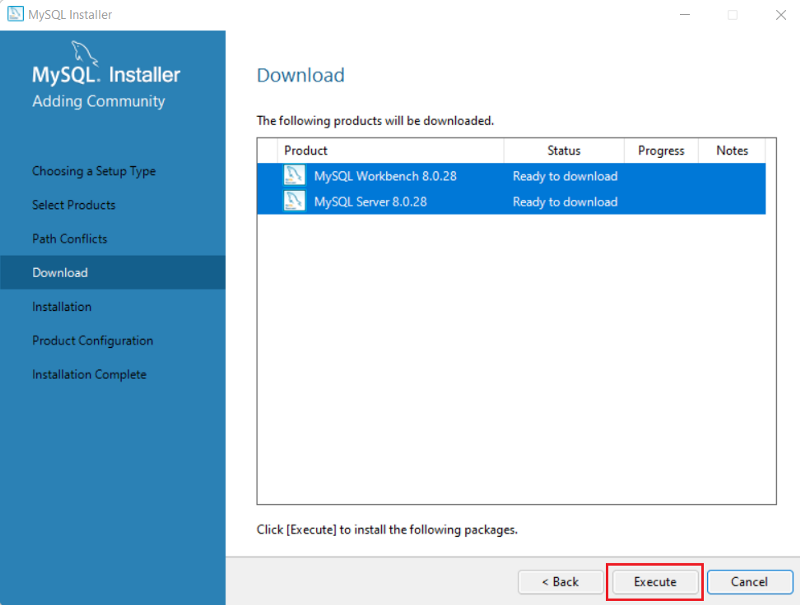Select the MySQL Workbench 8.0.28 row
Screen dimensions: 800x605
tap(511, 176)
